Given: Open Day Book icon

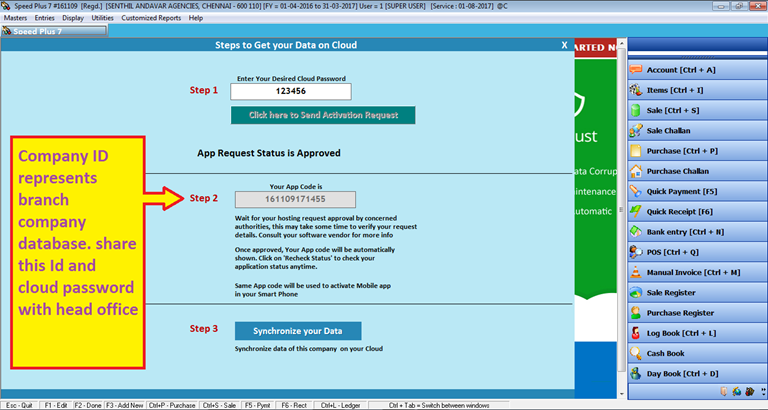Looking at the screenshot, I should pos(636,374).
